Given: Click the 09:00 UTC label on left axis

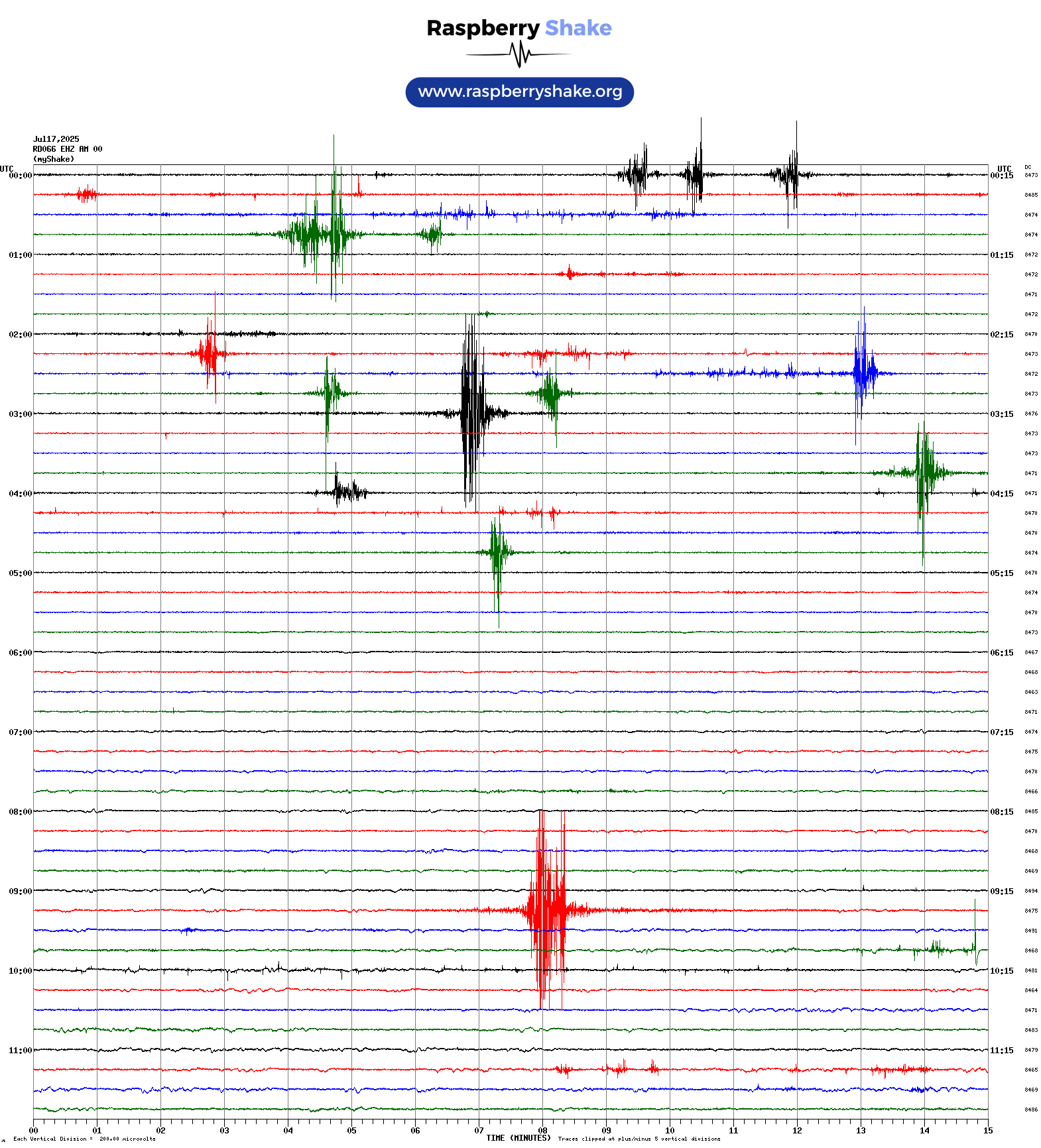Looking at the screenshot, I should (x=20, y=891).
